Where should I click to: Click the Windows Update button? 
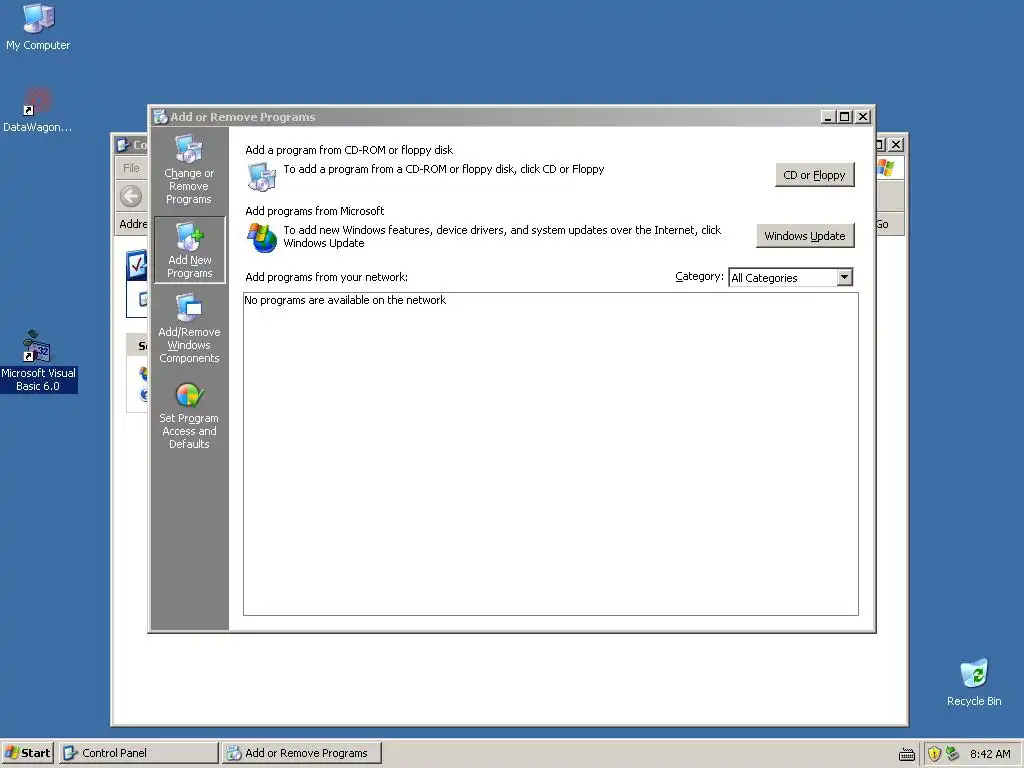coord(805,236)
